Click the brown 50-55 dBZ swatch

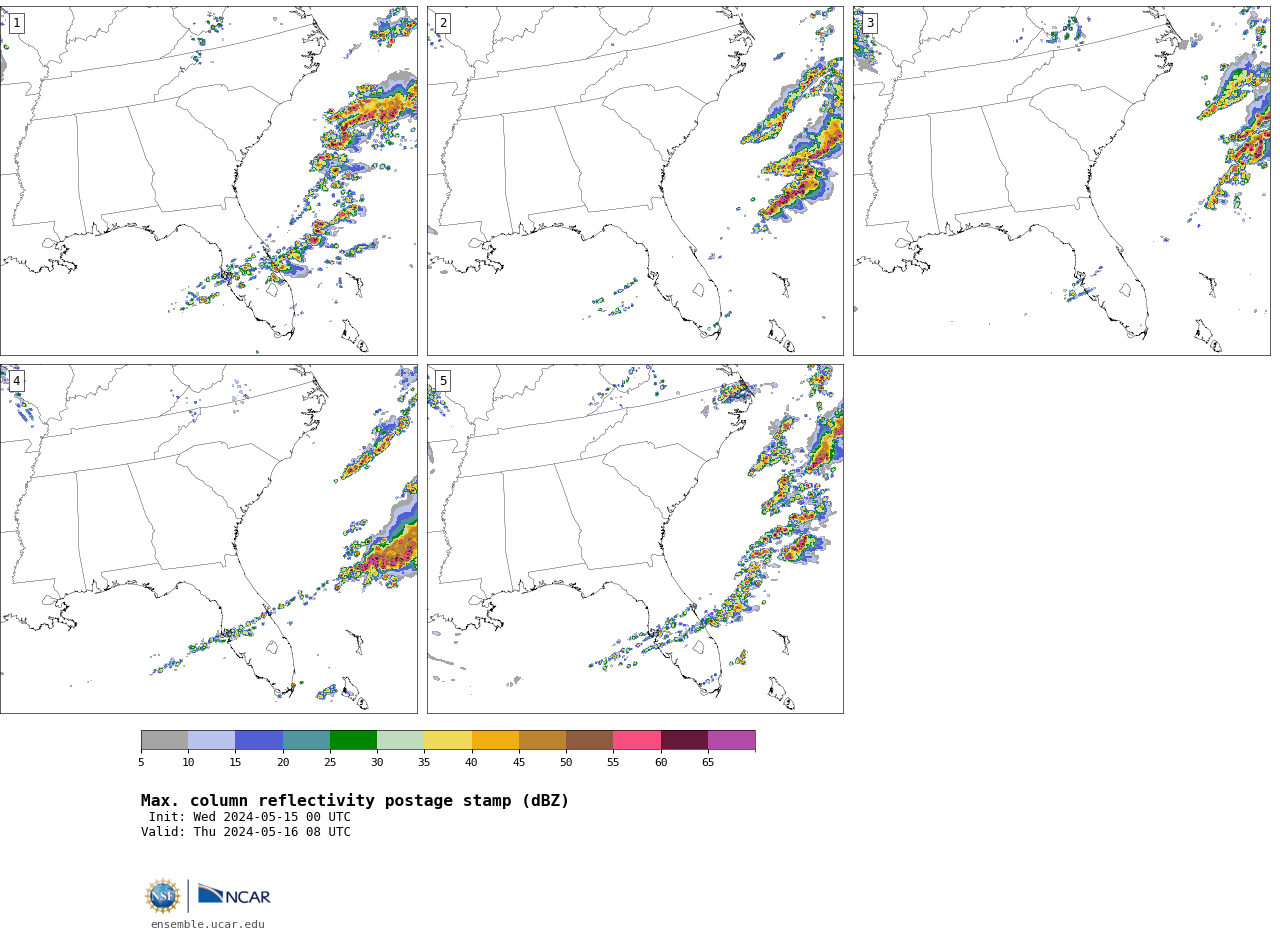[589, 740]
